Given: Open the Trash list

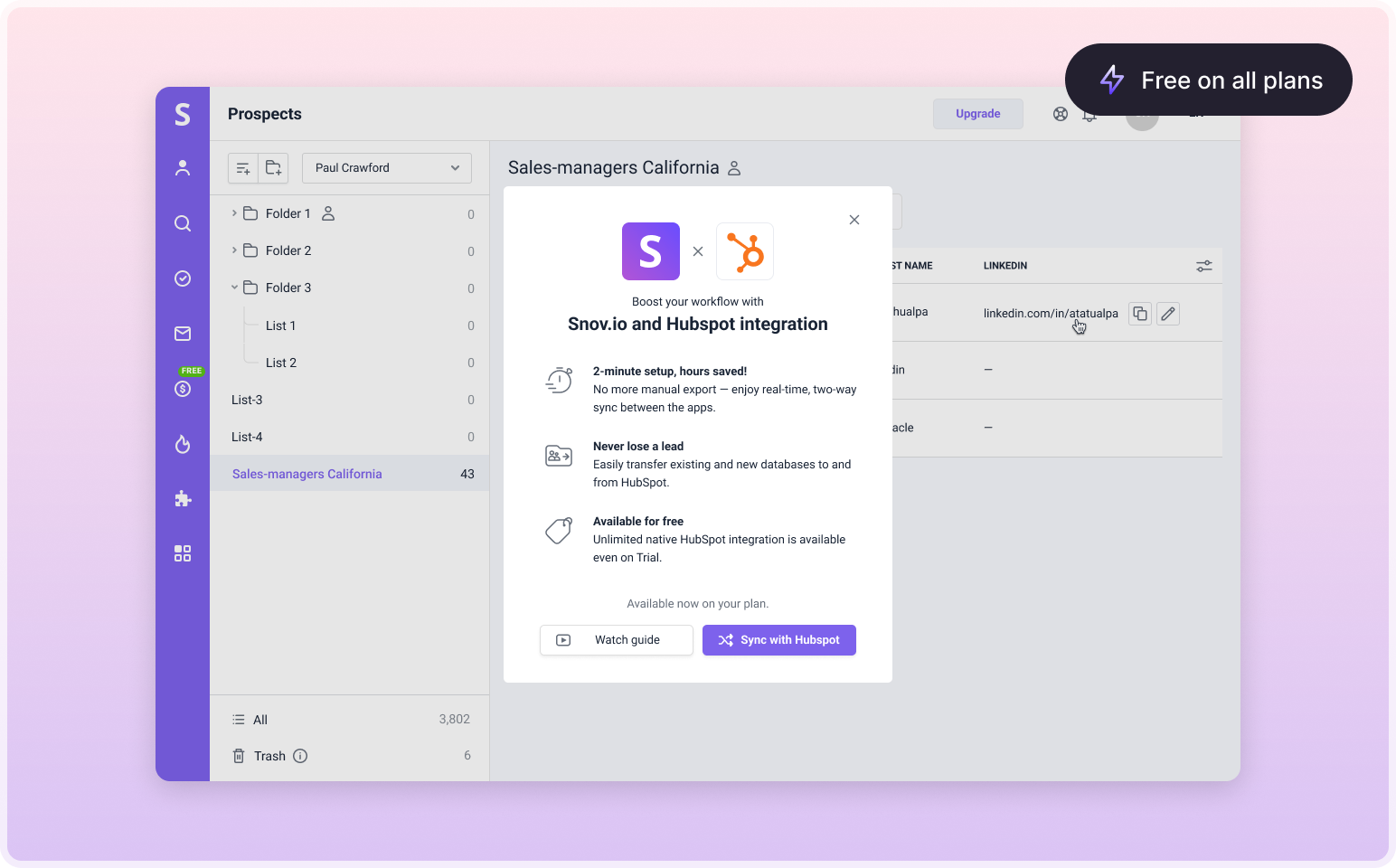Looking at the screenshot, I should pos(269,756).
